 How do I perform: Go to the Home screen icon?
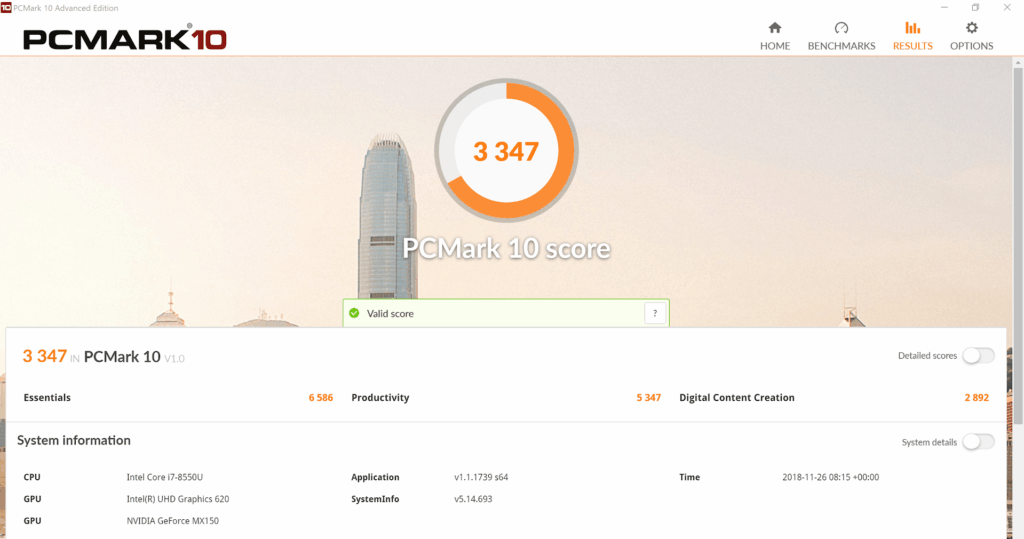pyautogui.click(x=774, y=28)
